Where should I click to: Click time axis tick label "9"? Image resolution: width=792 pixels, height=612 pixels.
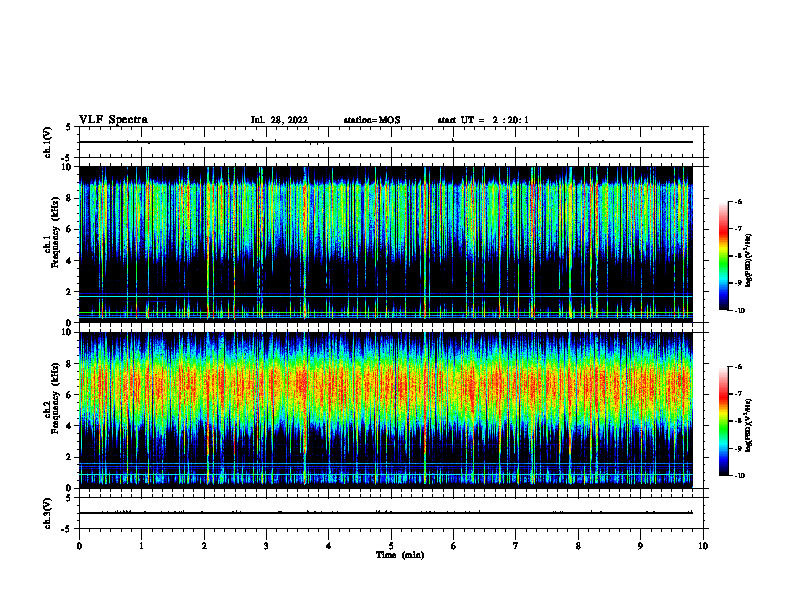pyautogui.click(x=640, y=546)
